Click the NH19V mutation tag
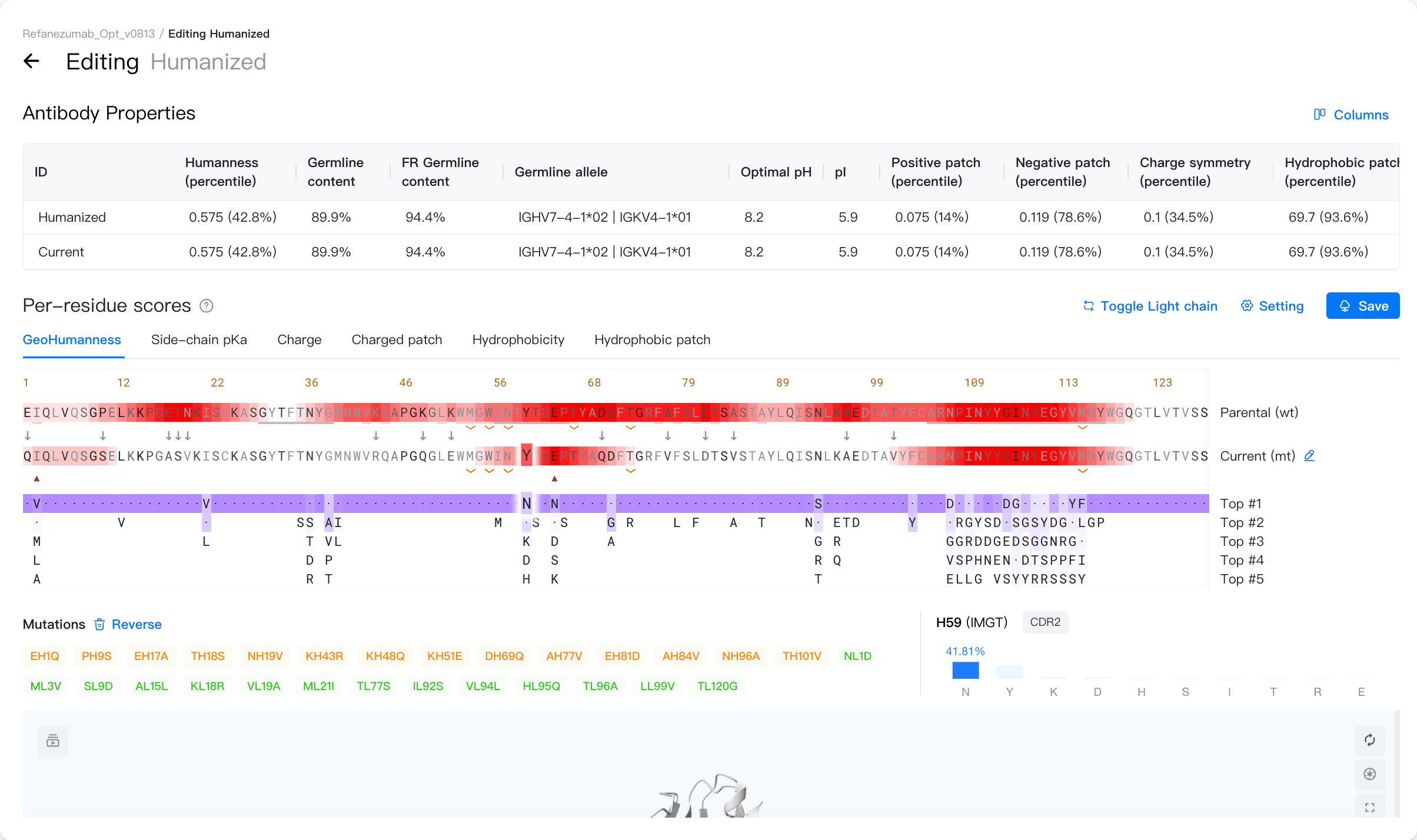Screen dimensions: 1417x840 coord(265,656)
